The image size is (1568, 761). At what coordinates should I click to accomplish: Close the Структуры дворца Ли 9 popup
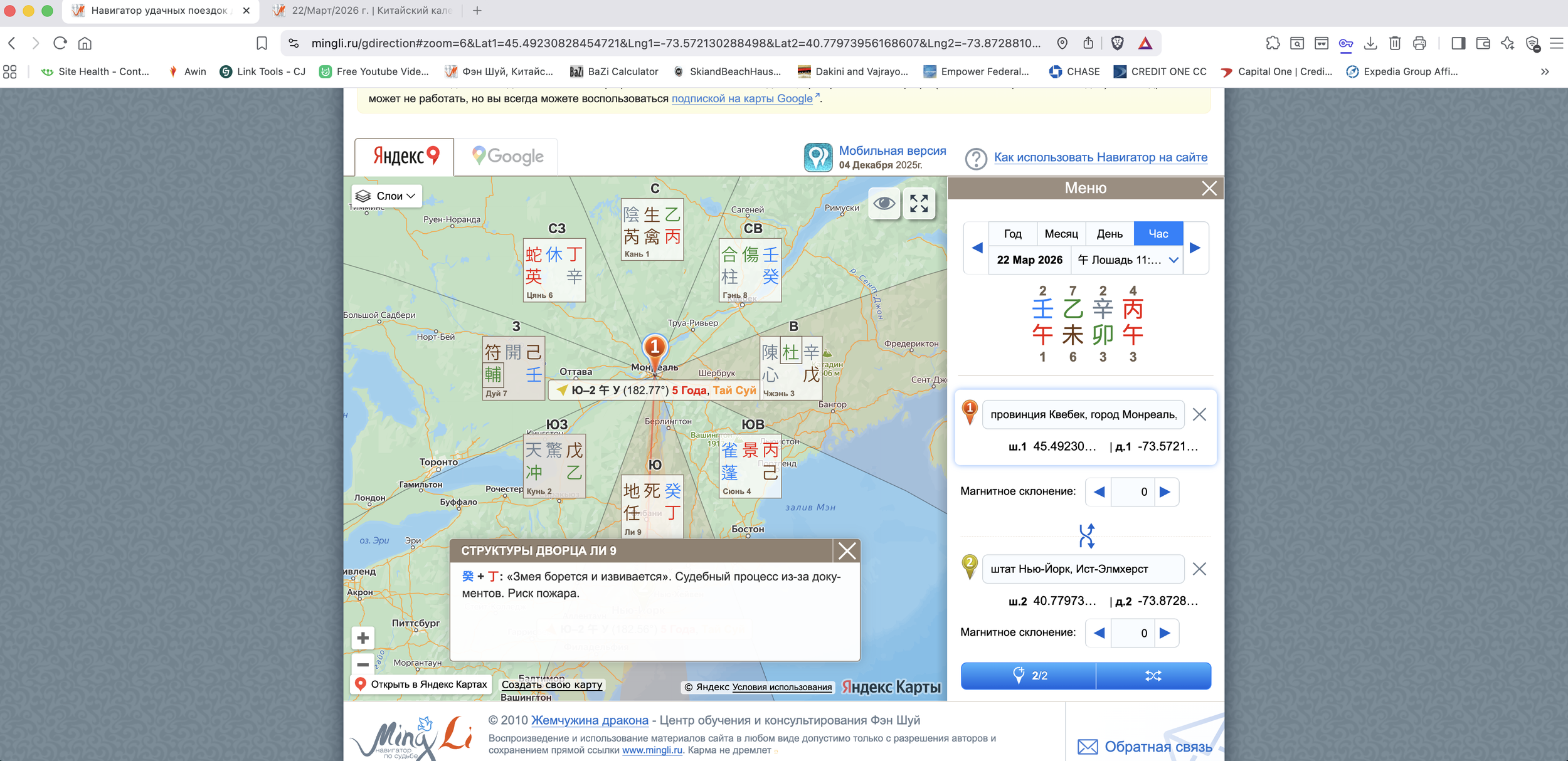pyautogui.click(x=847, y=551)
